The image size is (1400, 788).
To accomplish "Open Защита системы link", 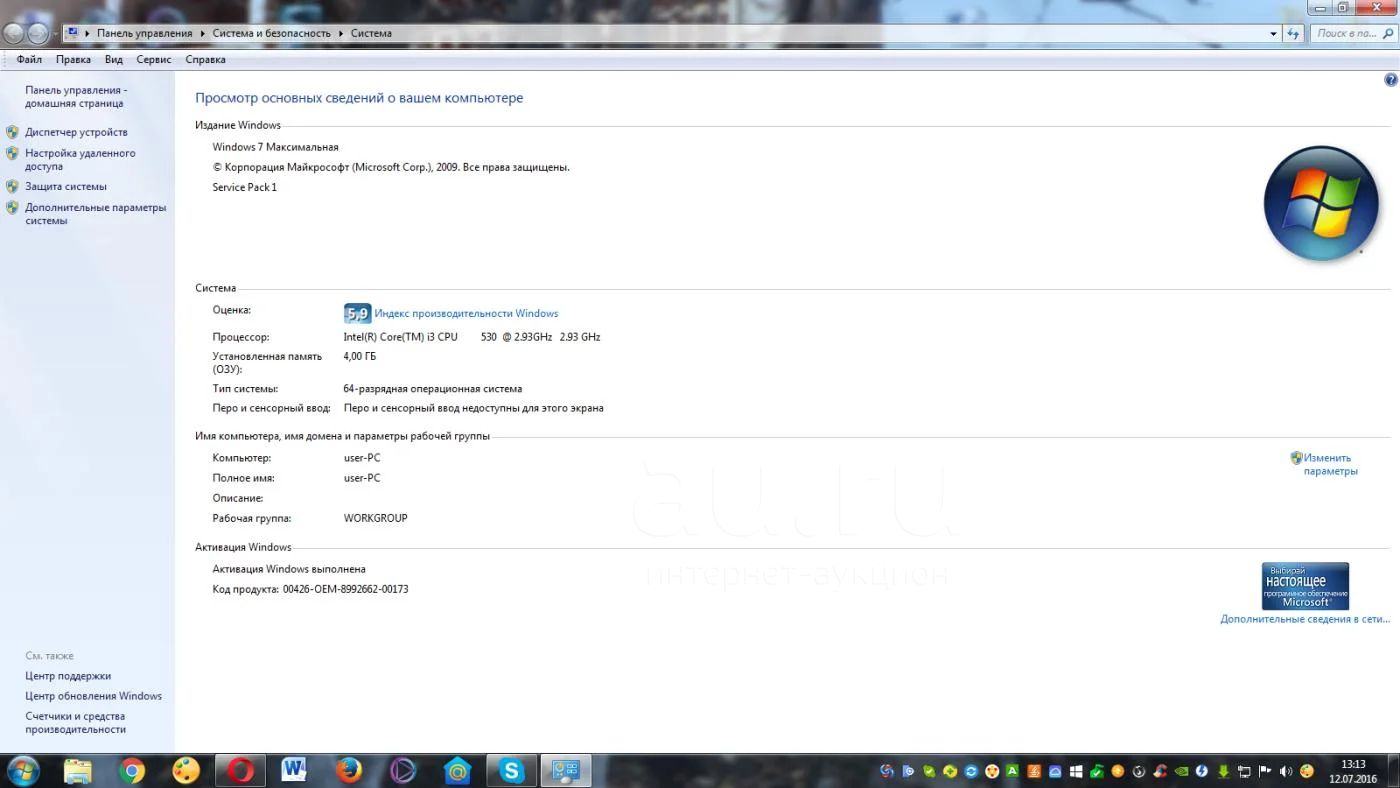I will [x=66, y=186].
